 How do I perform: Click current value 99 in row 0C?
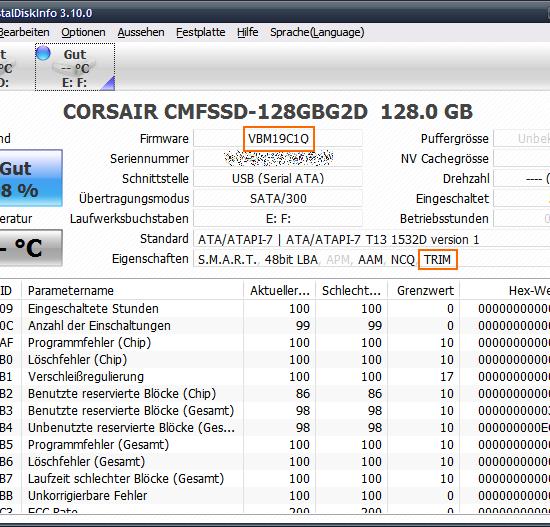point(303,326)
